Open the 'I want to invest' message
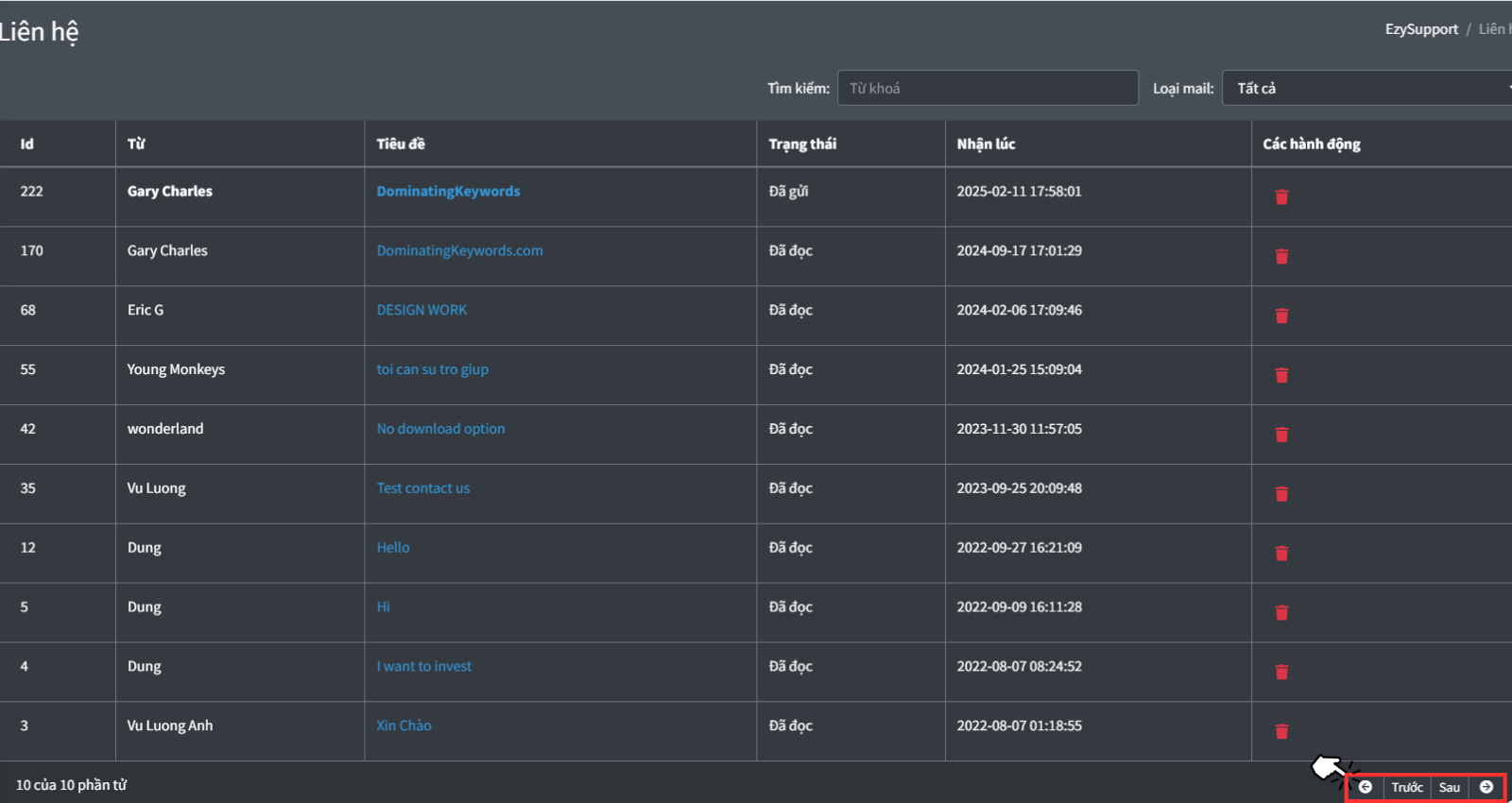The width and height of the screenshot is (1512, 803). 423,666
